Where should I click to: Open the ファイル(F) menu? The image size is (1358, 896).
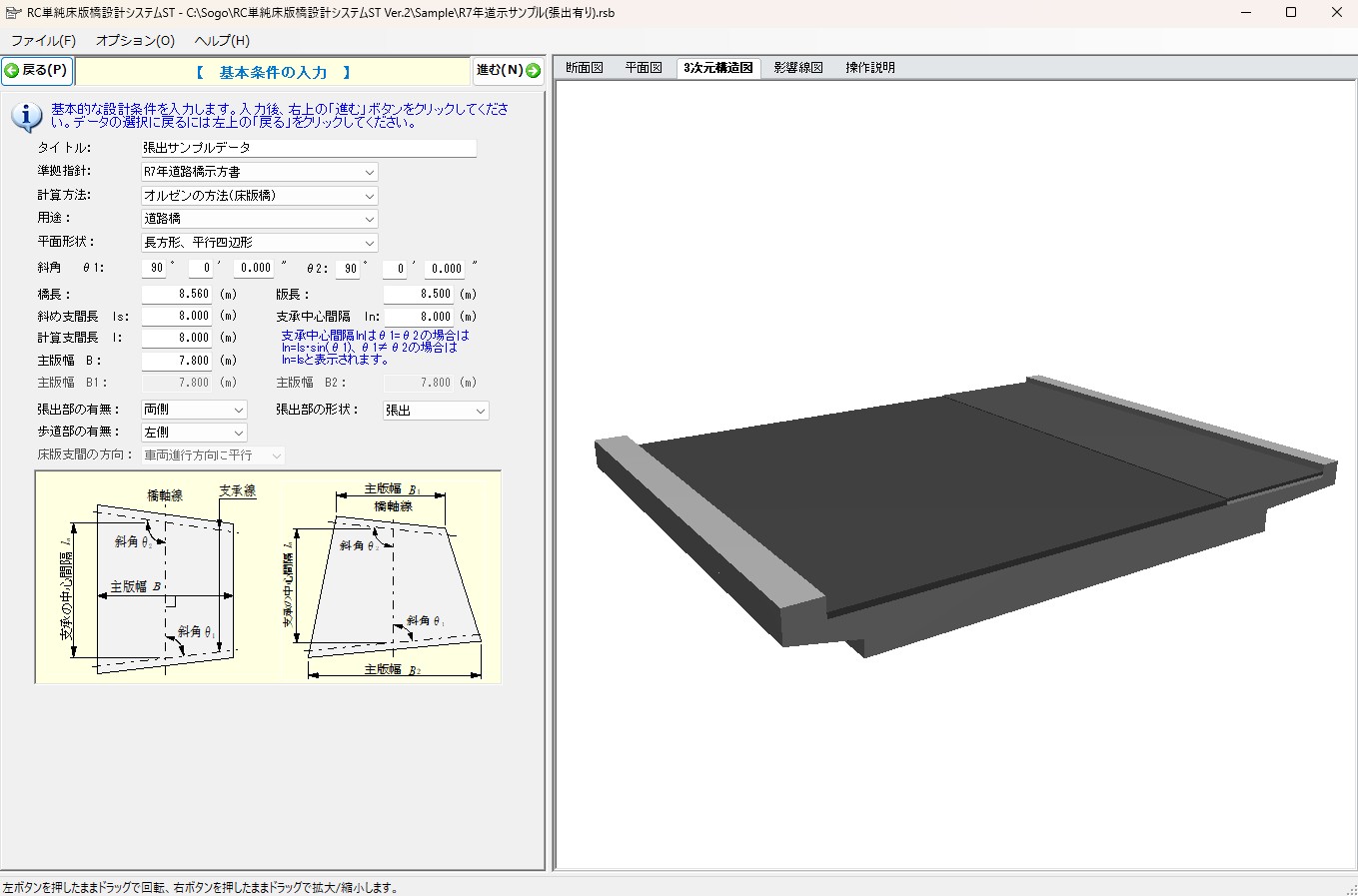43,41
